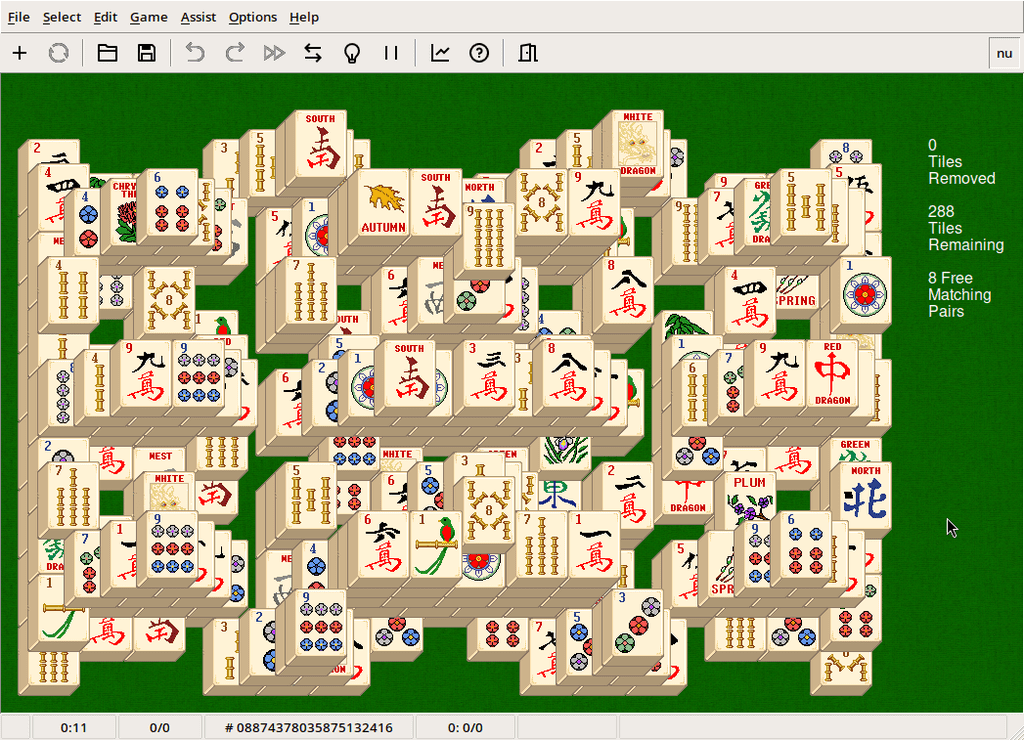Click the '288 Tiles Remaining' counter
This screenshot has width=1024, height=740.
tap(966, 228)
